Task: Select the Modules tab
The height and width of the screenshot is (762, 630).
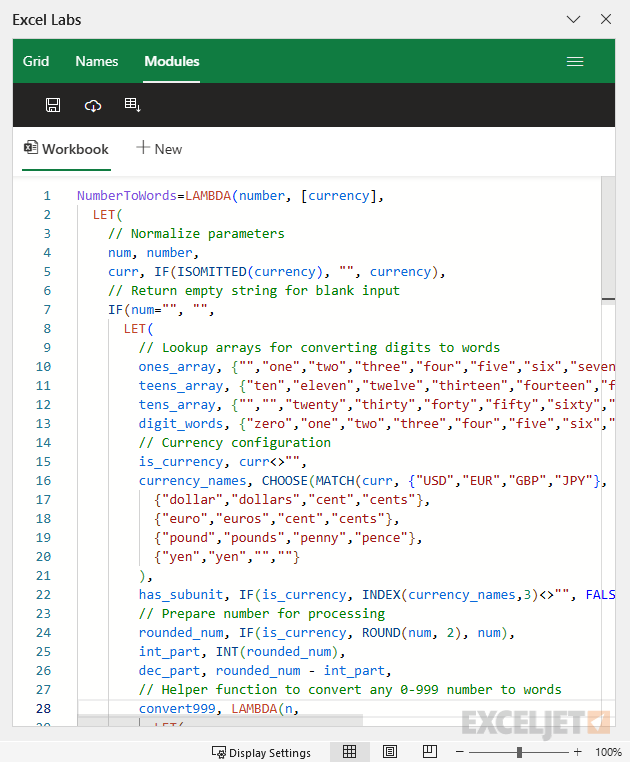Action: (172, 61)
